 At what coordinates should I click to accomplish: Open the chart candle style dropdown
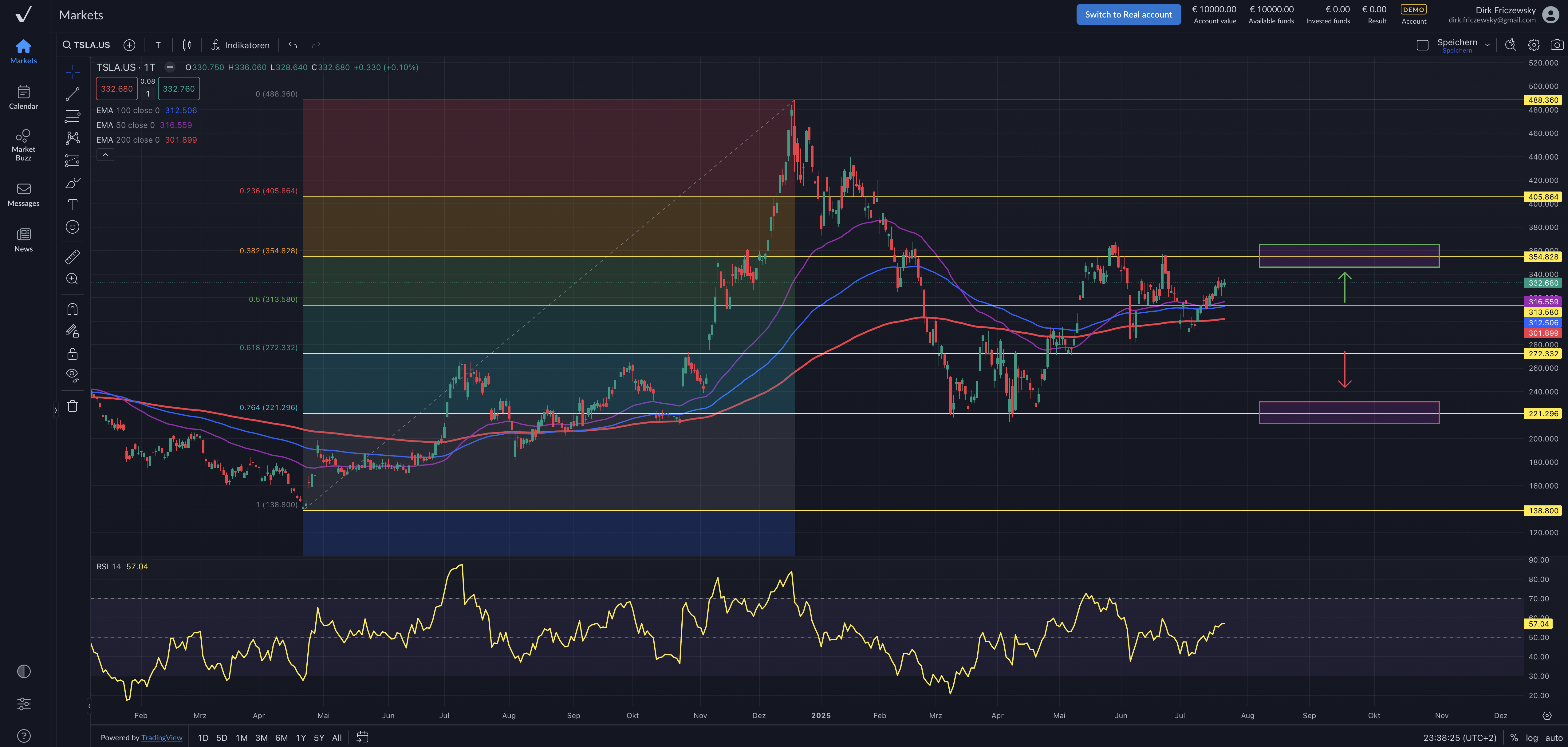click(x=187, y=45)
